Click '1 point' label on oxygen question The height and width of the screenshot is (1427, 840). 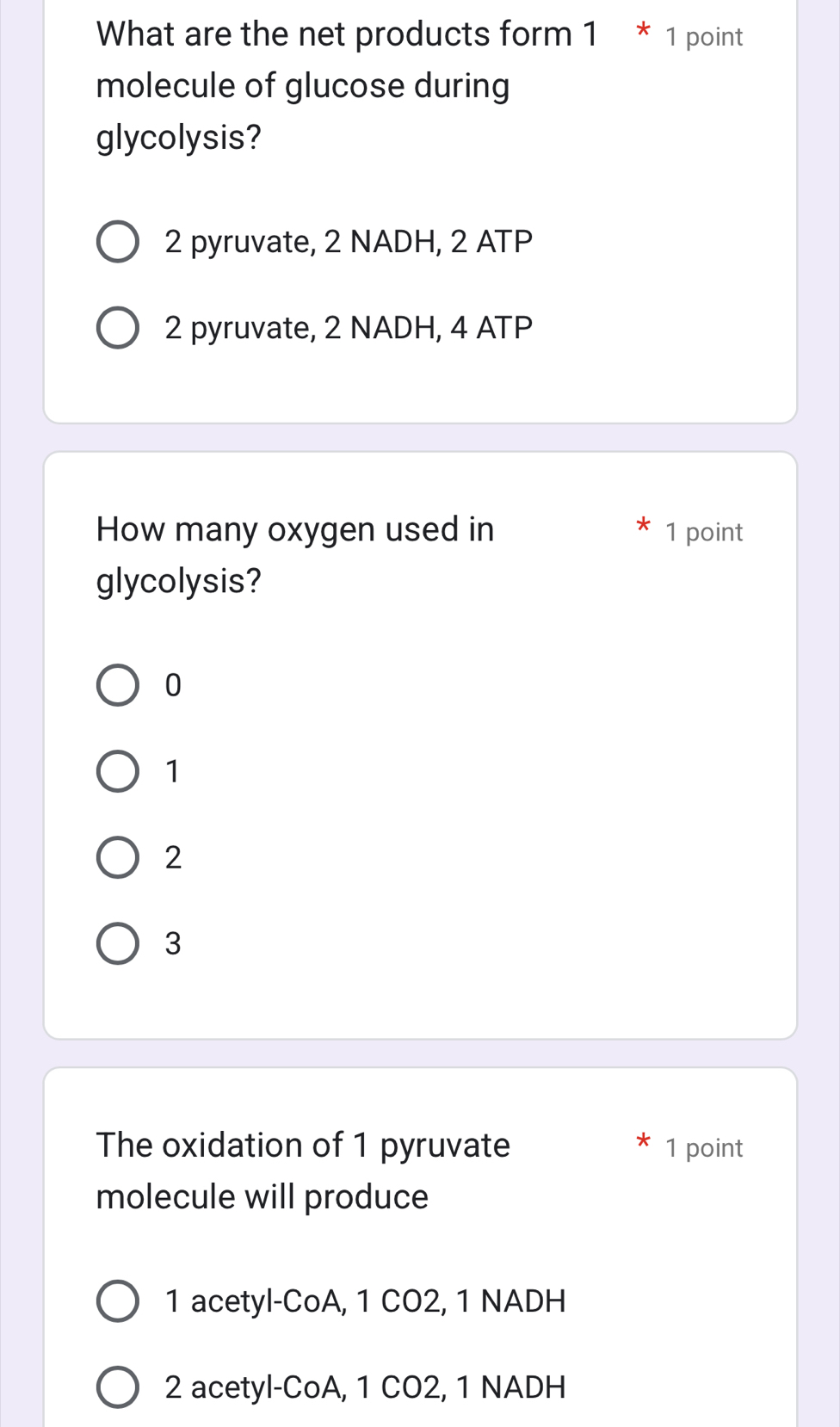click(703, 532)
